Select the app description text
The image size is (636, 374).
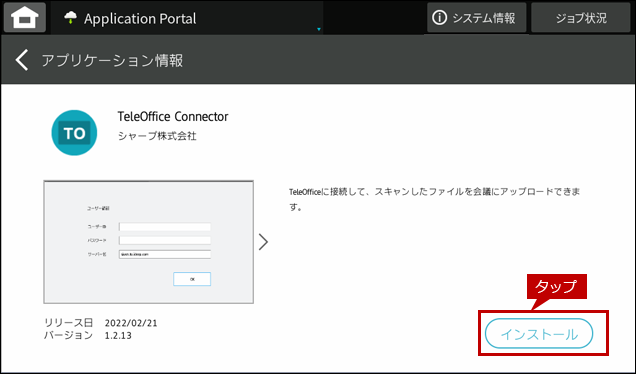(x=434, y=199)
